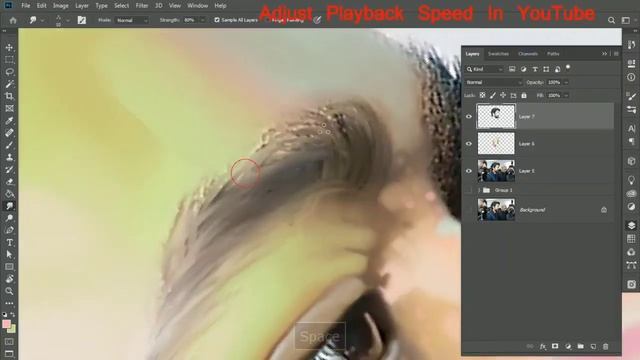
Task: Open the Opacity dropdown arrow
Action: tap(566, 82)
